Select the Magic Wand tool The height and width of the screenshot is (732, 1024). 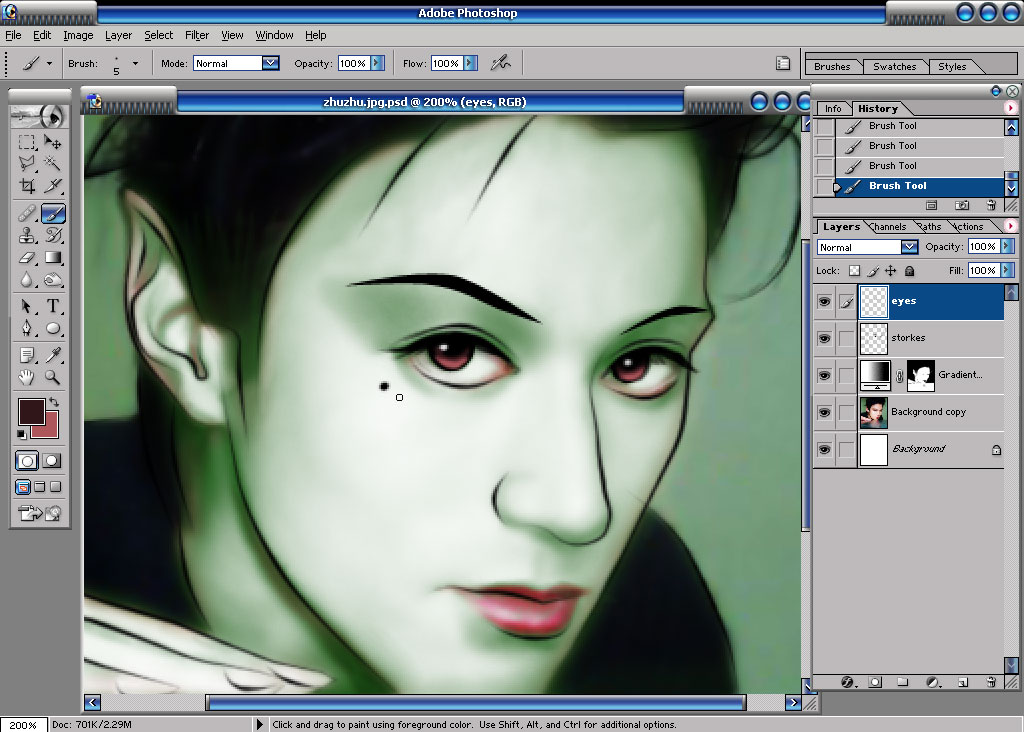[x=52, y=163]
